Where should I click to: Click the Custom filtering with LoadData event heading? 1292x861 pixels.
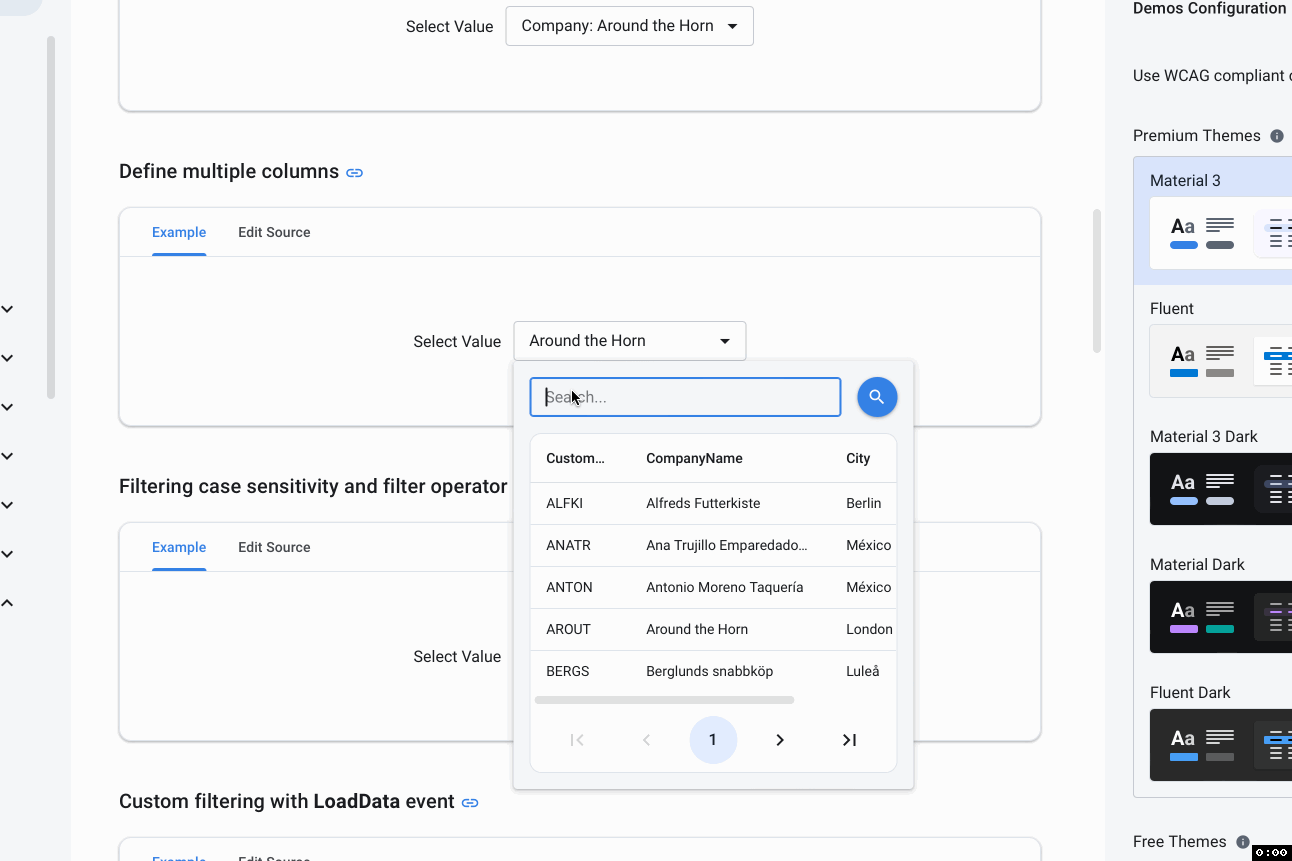(x=287, y=802)
